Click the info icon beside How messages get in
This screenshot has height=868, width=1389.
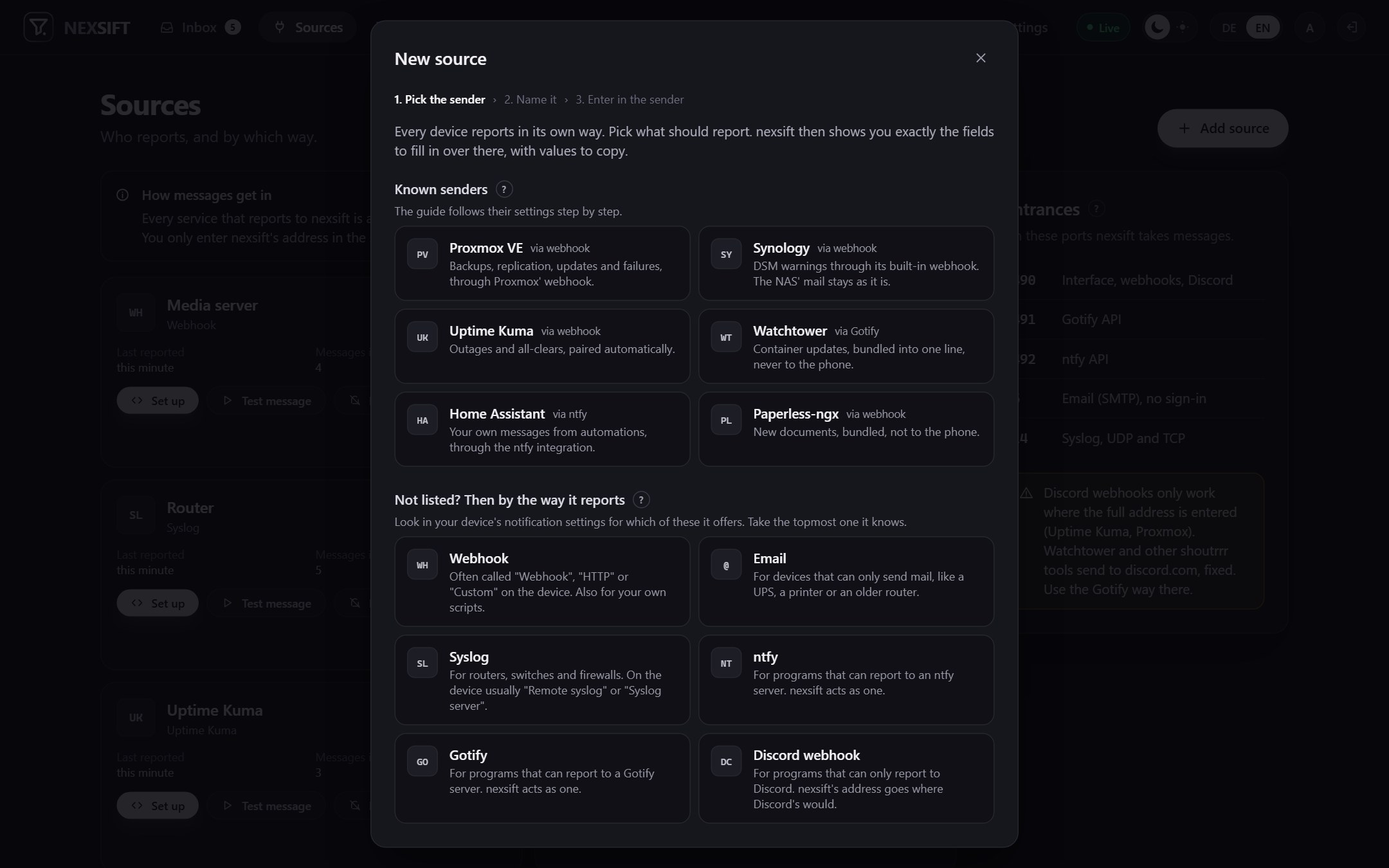[x=123, y=195]
